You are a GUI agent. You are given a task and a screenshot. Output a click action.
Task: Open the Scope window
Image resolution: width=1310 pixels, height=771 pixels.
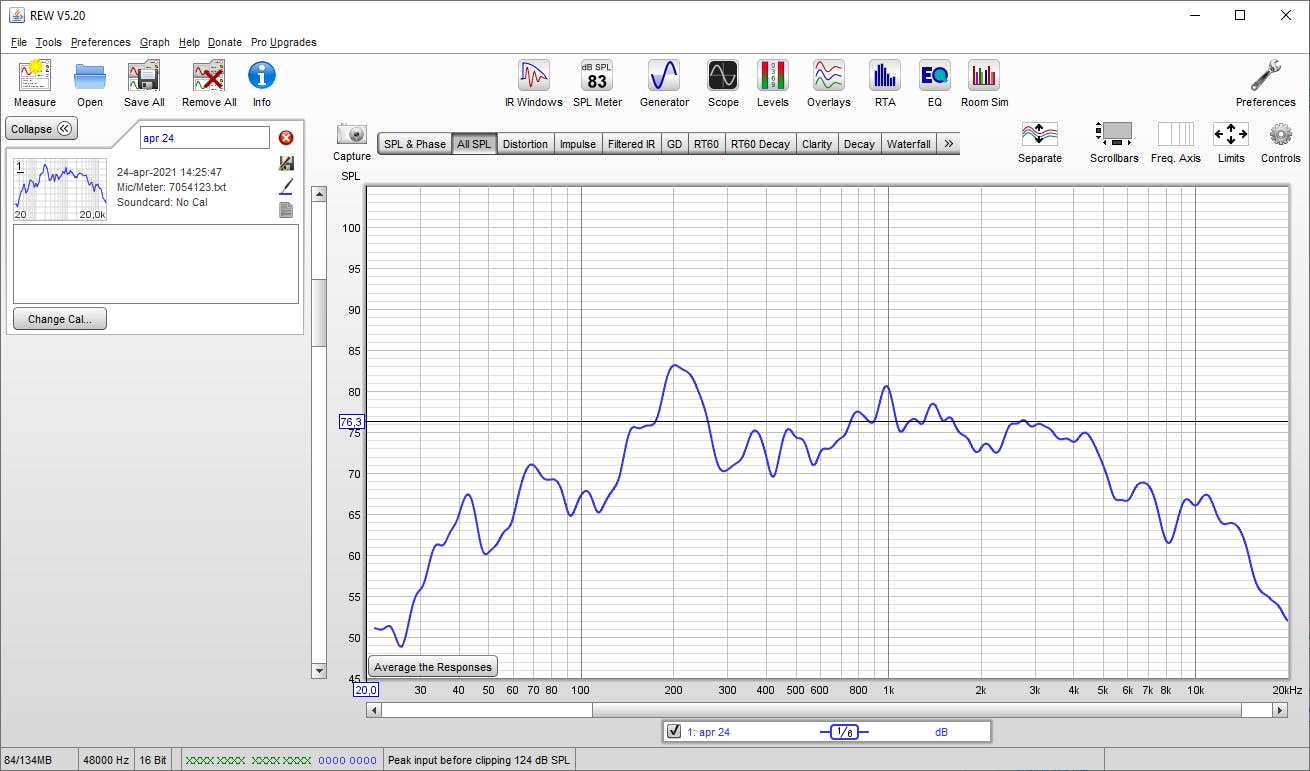[722, 77]
